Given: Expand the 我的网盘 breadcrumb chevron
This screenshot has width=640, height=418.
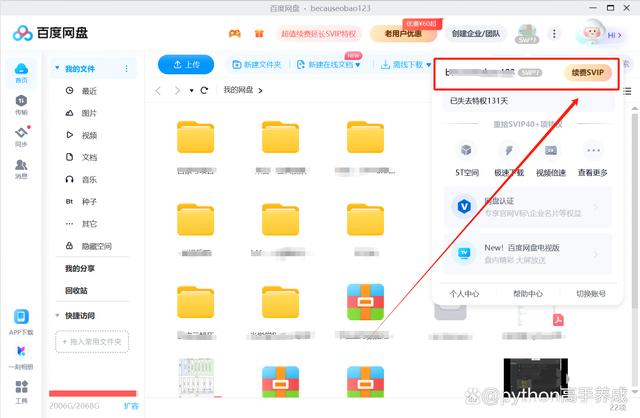Looking at the screenshot, I should 260,91.
